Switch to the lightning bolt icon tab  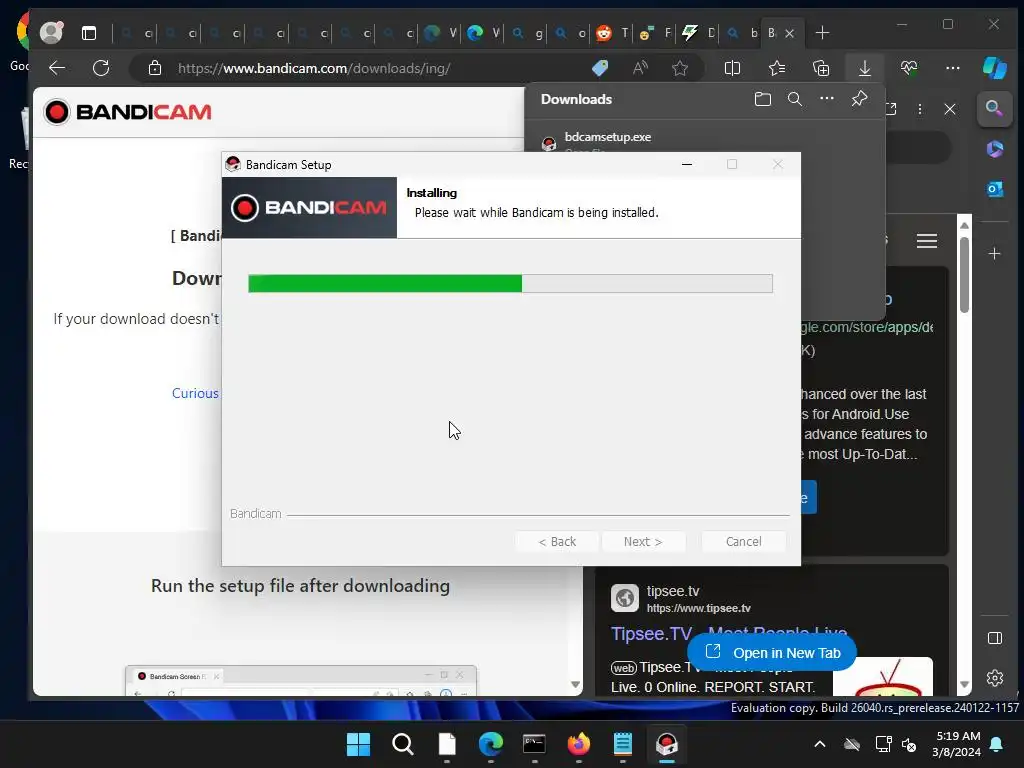pos(699,33)
